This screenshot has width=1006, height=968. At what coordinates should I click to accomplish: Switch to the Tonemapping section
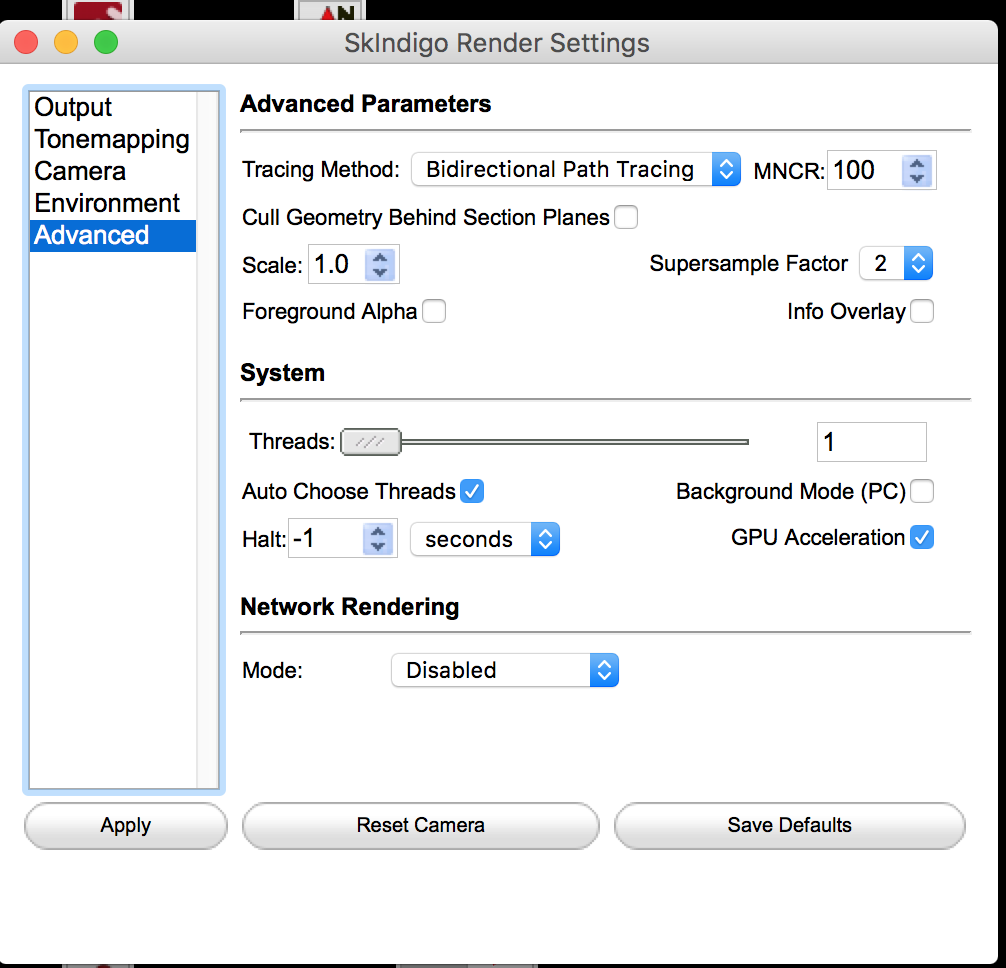[x=111, y=140]
